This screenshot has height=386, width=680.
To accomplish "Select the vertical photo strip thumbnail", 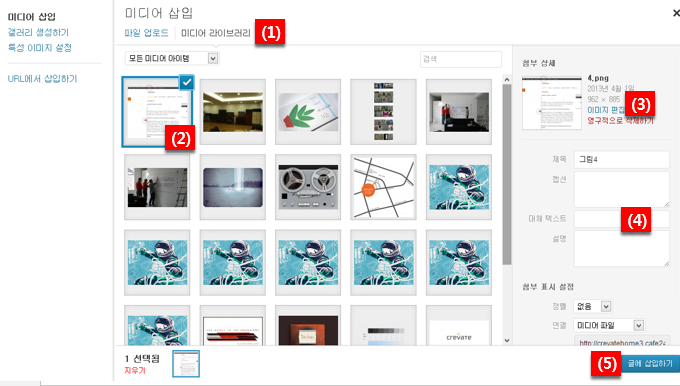I will (383, 111).
